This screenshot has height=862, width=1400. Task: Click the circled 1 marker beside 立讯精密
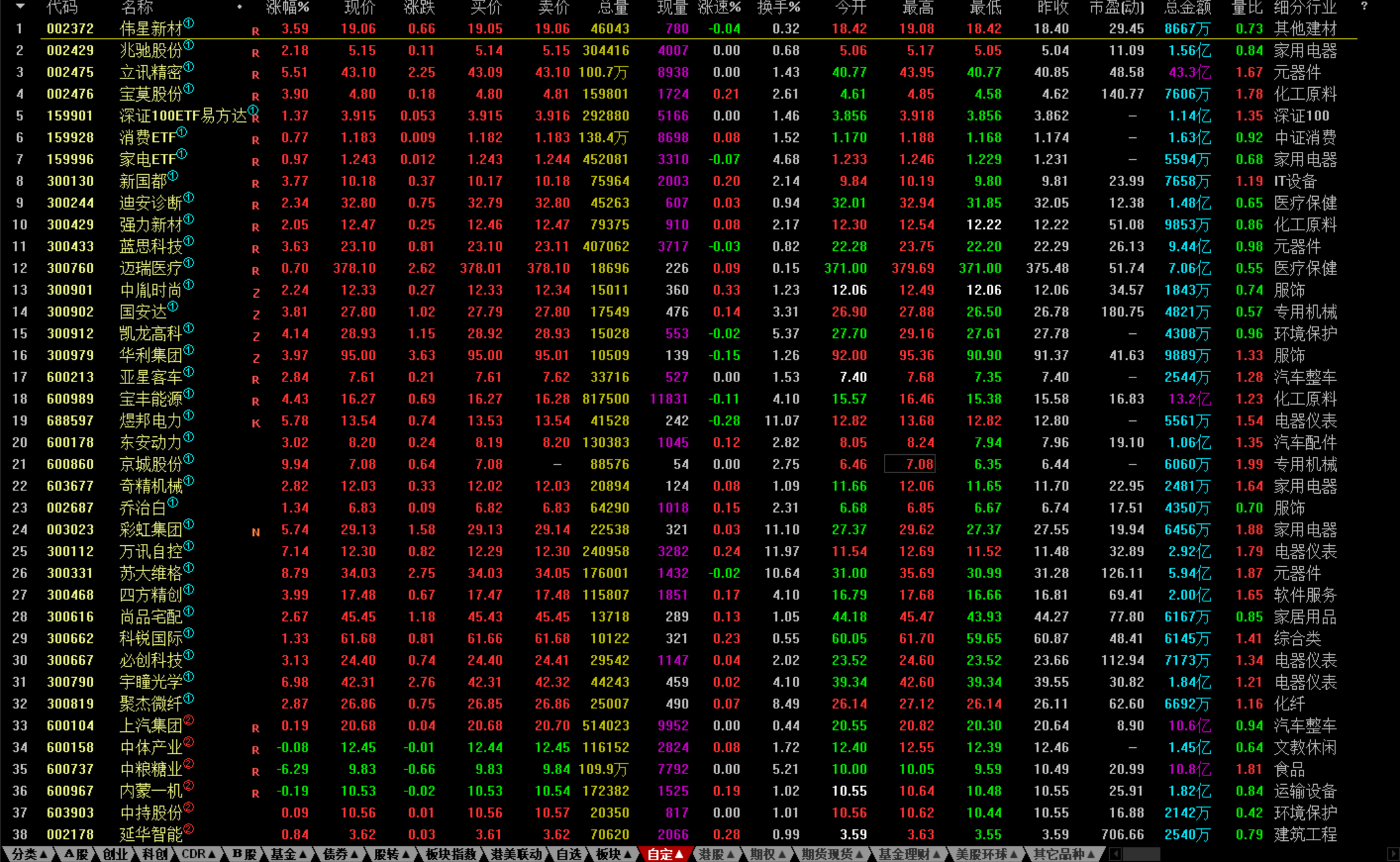(x=189, y=67)
